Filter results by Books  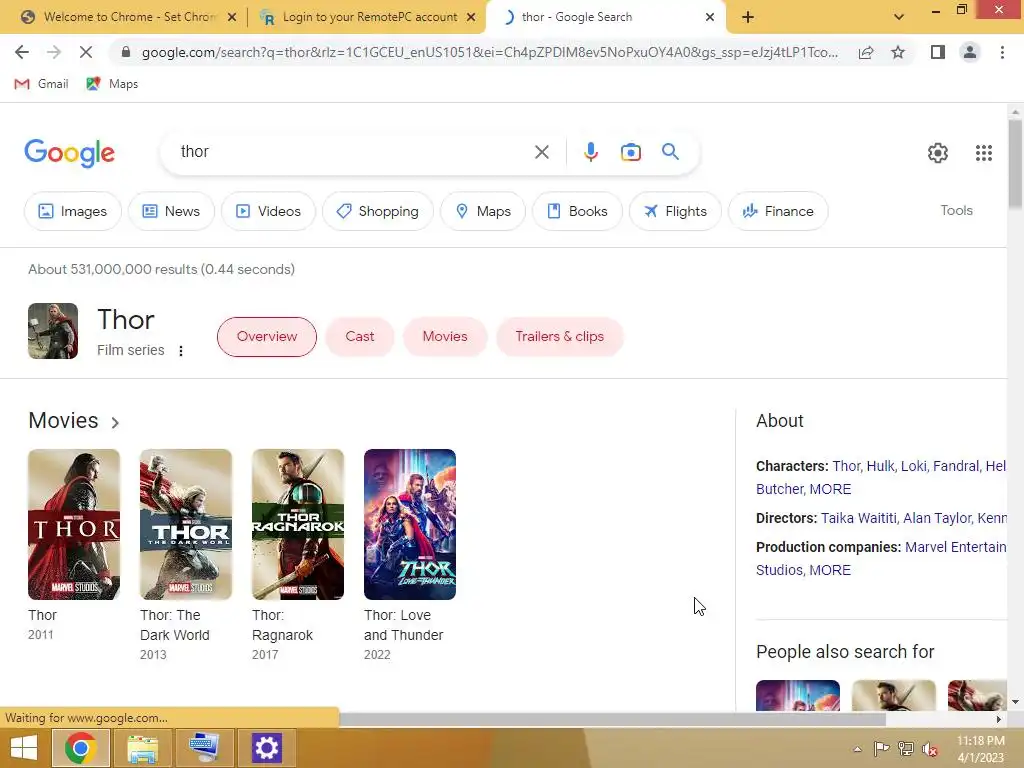coord(577,211)
